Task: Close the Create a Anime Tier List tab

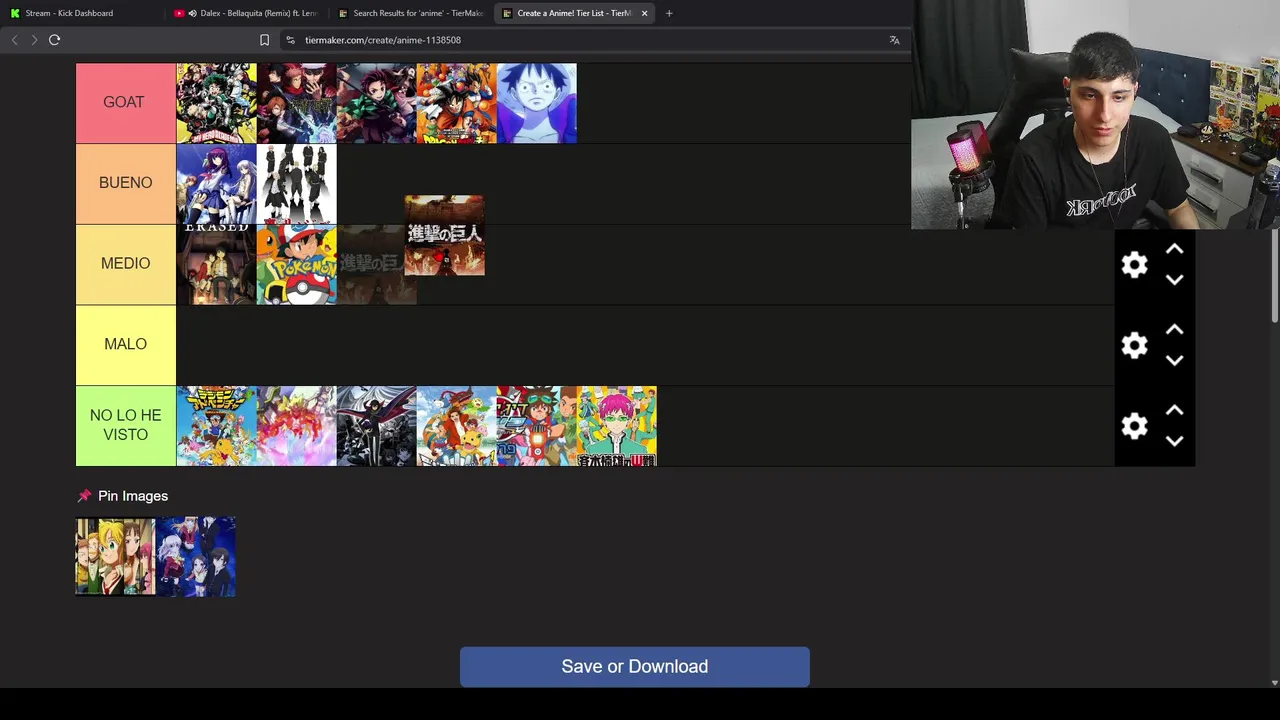Action: tap(644, 13)
